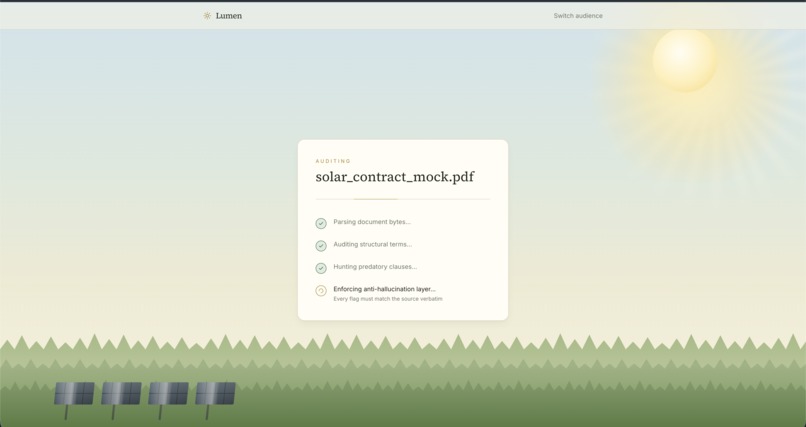Select the solar_contract_mock.pdf file title
Screen dimensions: 806x427
coord(395,177)
